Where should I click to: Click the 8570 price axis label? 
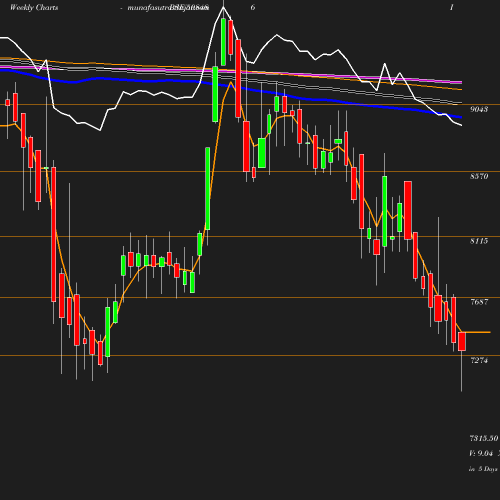point(479,176)
